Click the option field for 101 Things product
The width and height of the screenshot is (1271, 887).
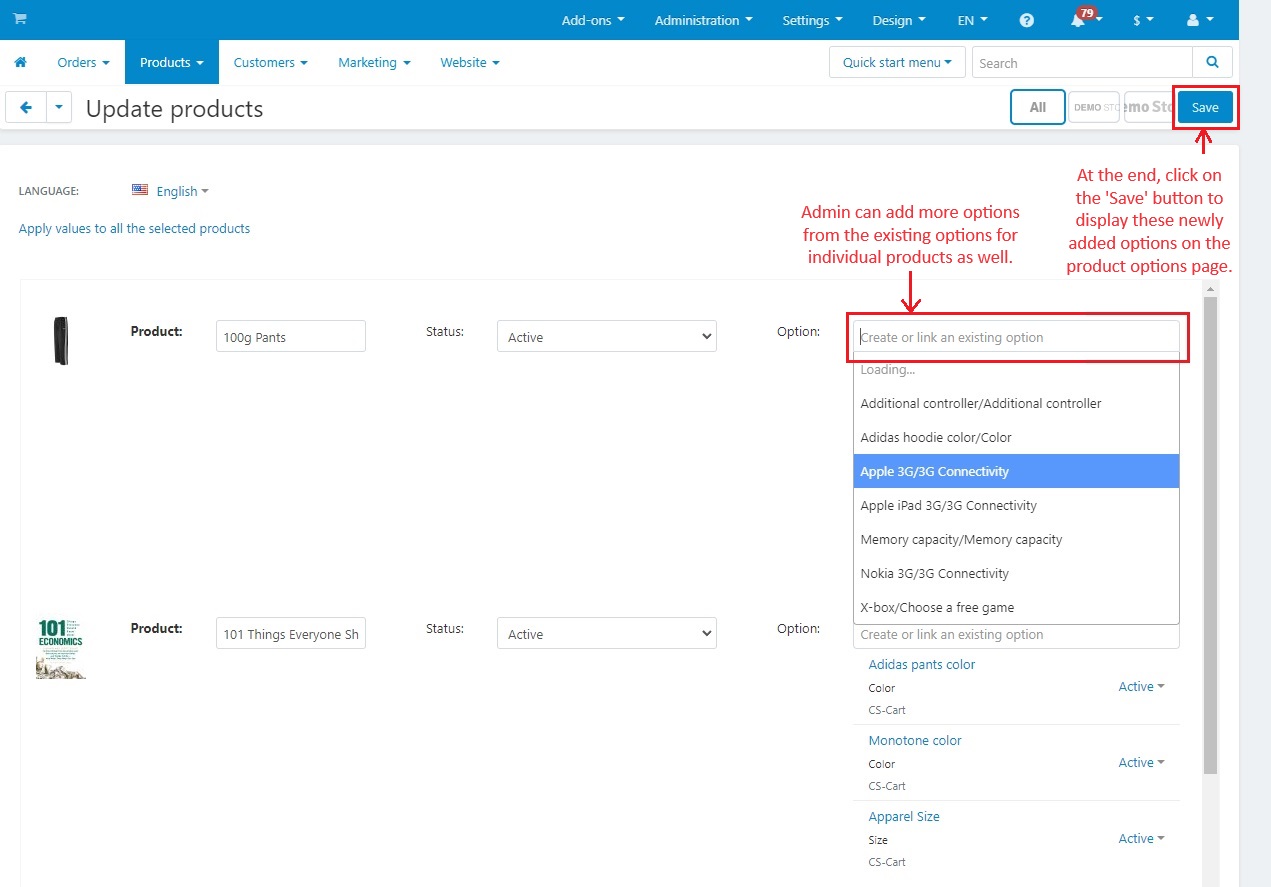click(x=1016, y=636)
